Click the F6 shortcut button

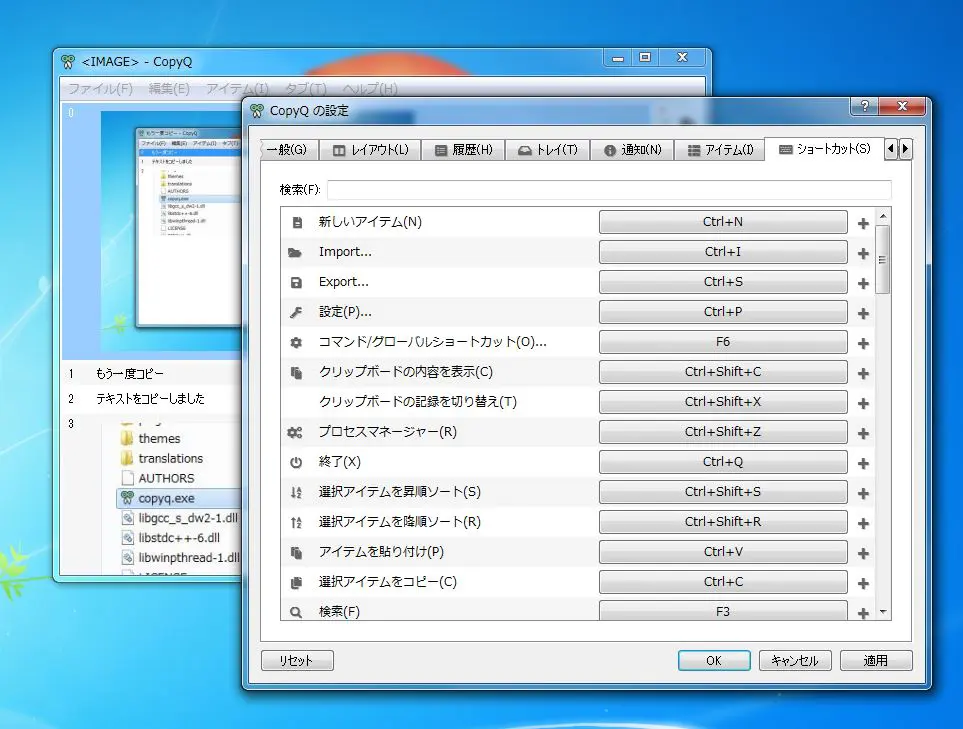click(x=723, y=342)
